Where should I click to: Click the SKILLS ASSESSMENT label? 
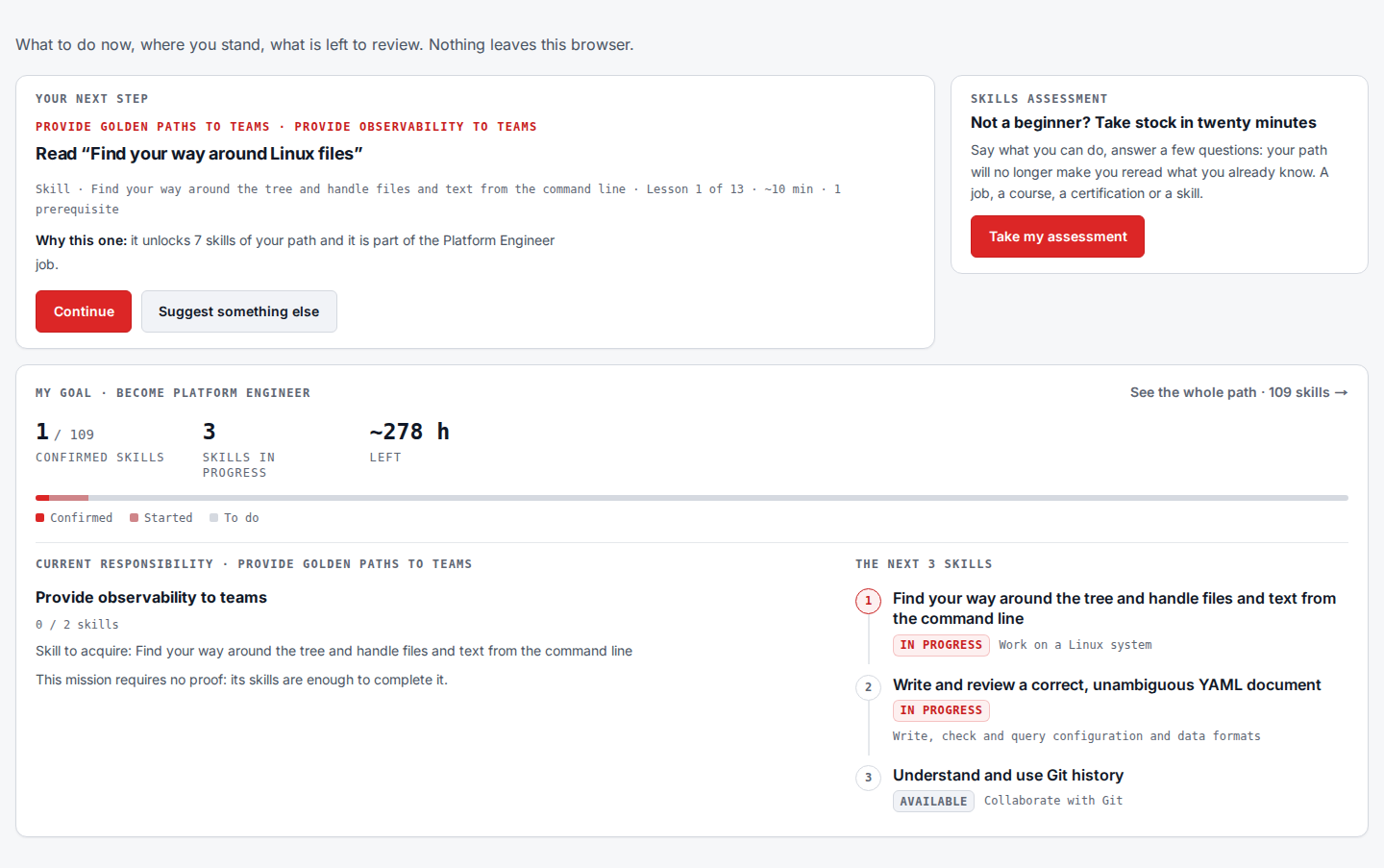pyautogui.click(x=1039, y=99)
